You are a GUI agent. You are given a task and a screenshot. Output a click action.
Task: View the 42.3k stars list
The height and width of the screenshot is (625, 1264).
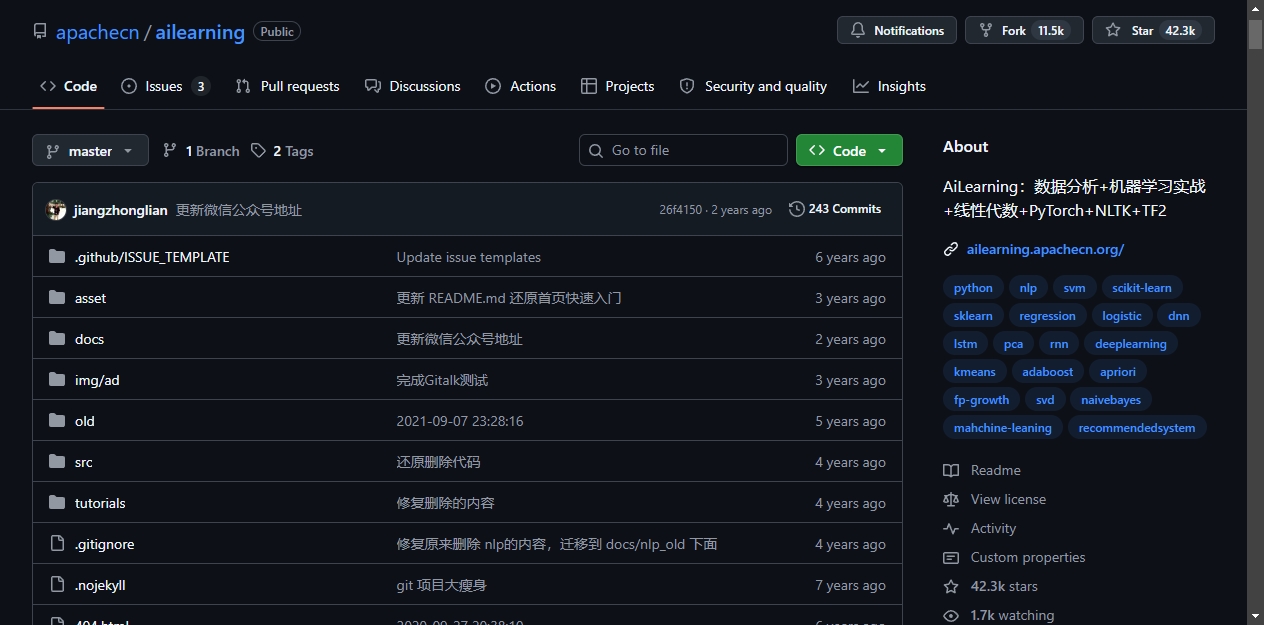[991, 586]
